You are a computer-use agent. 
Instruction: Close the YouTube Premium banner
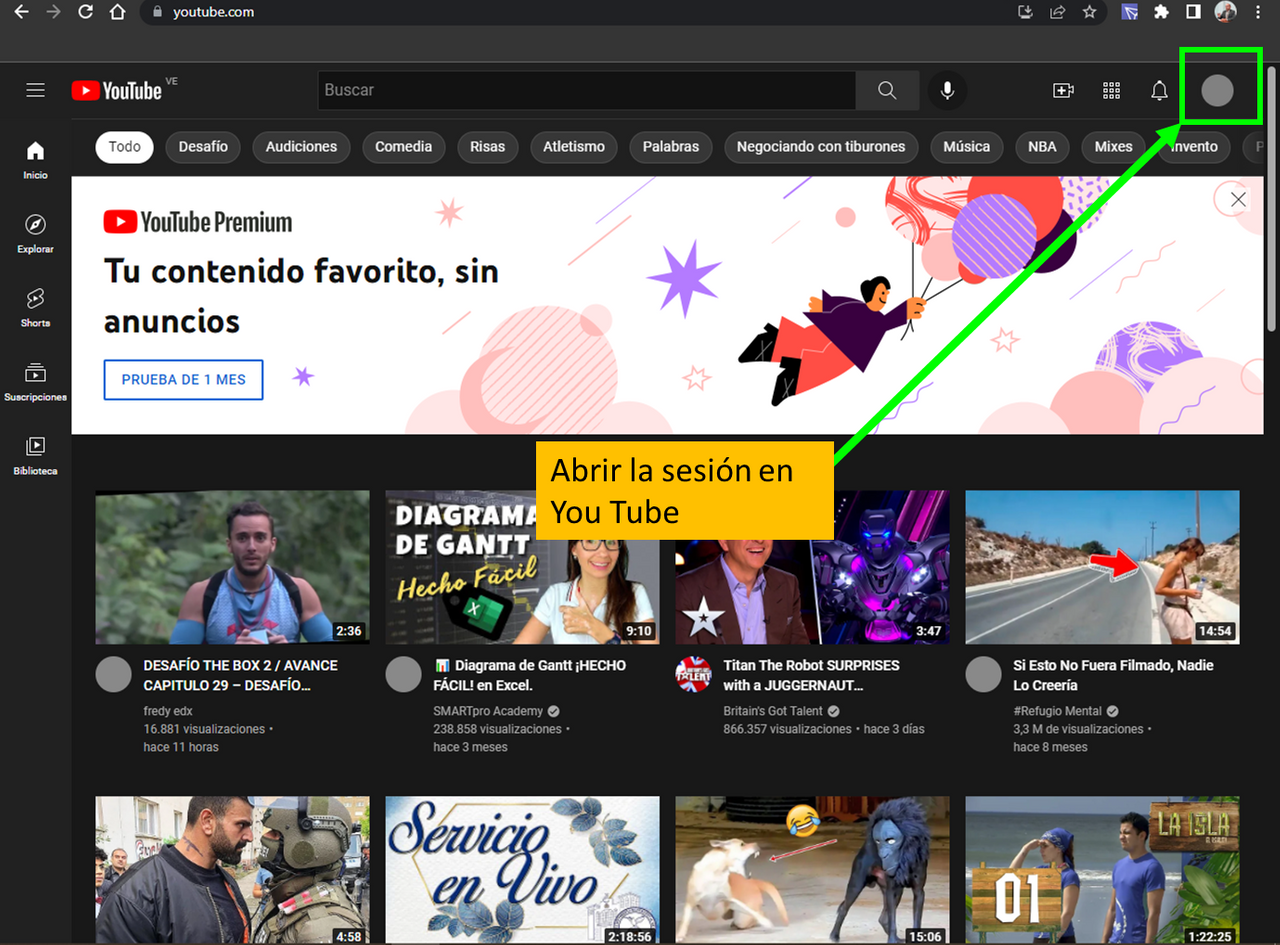1238,199
